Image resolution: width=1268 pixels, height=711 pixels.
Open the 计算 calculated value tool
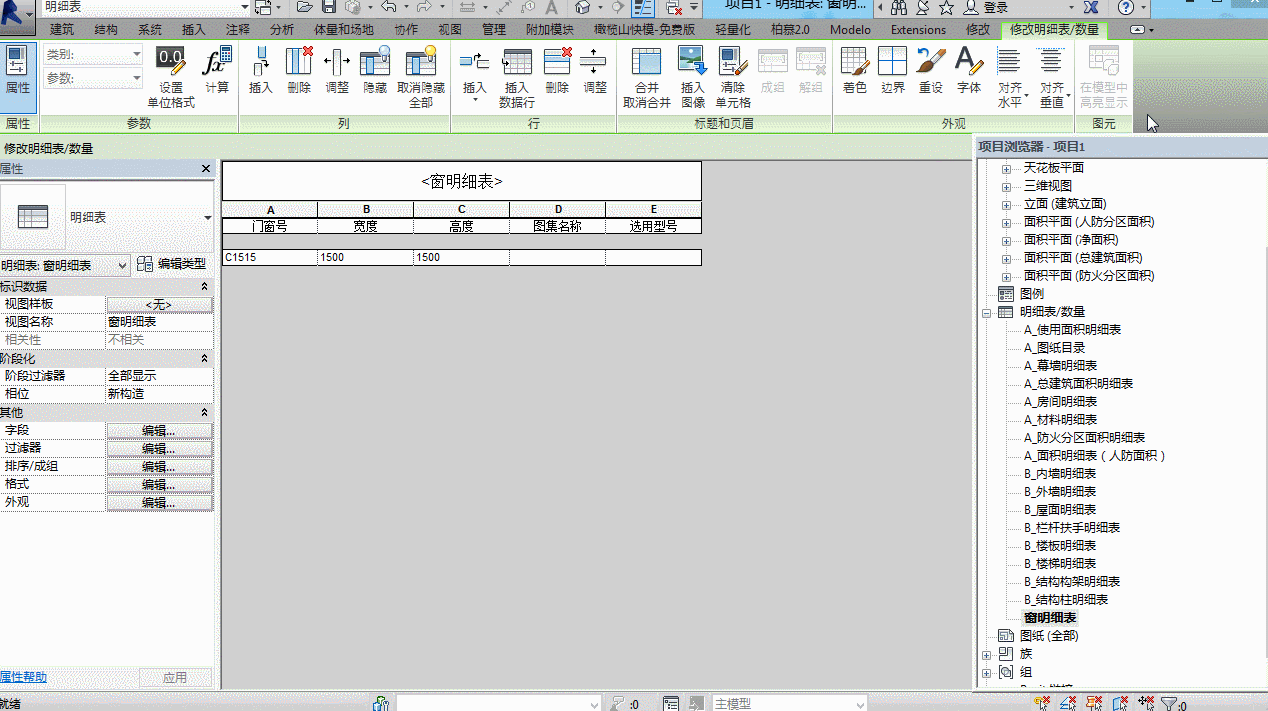(x=217, y=70)
